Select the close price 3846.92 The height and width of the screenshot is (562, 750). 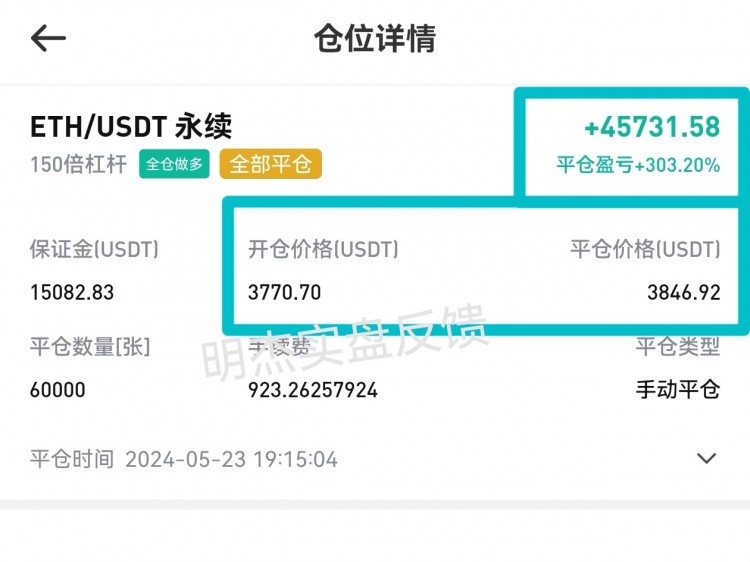coord(684,292)
